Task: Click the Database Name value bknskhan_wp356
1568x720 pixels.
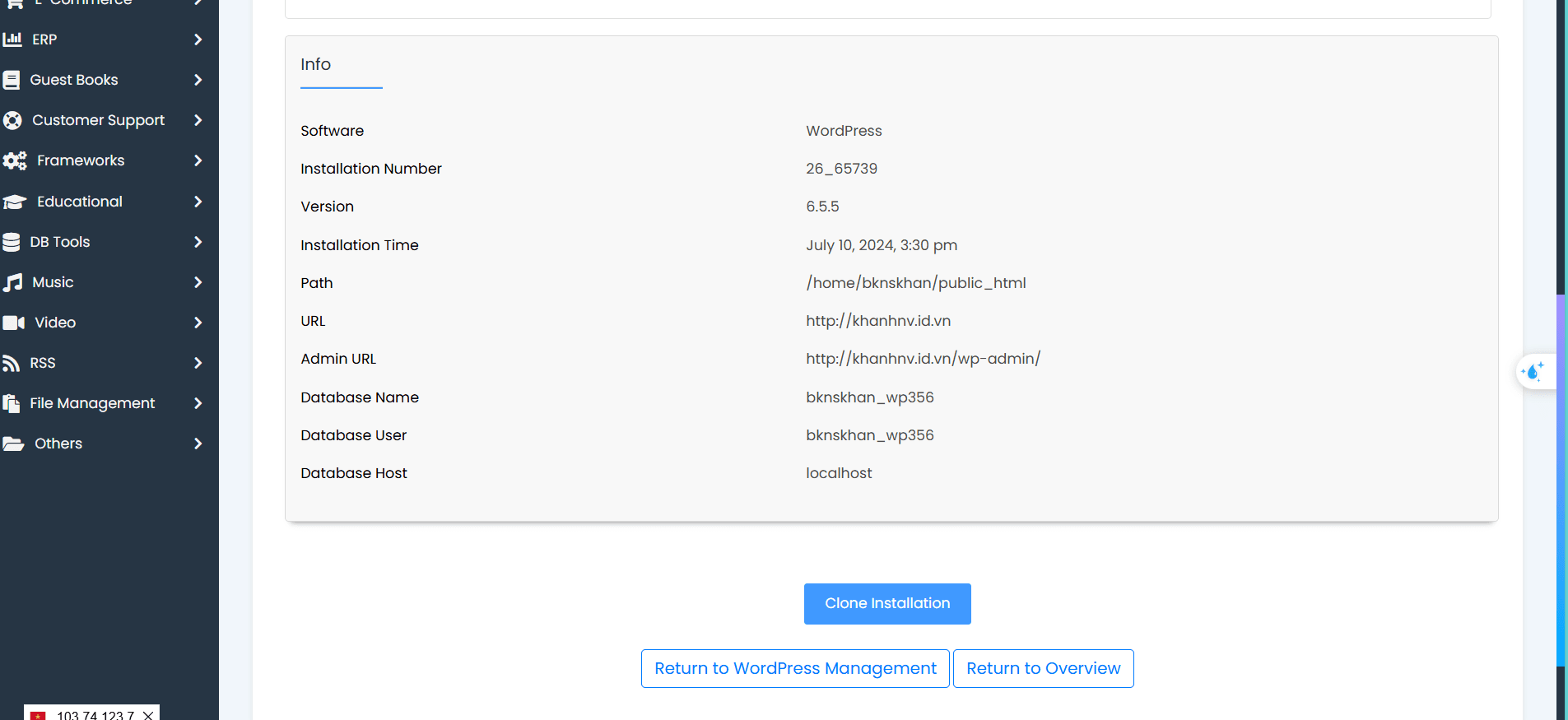Action: coord(870,397)
